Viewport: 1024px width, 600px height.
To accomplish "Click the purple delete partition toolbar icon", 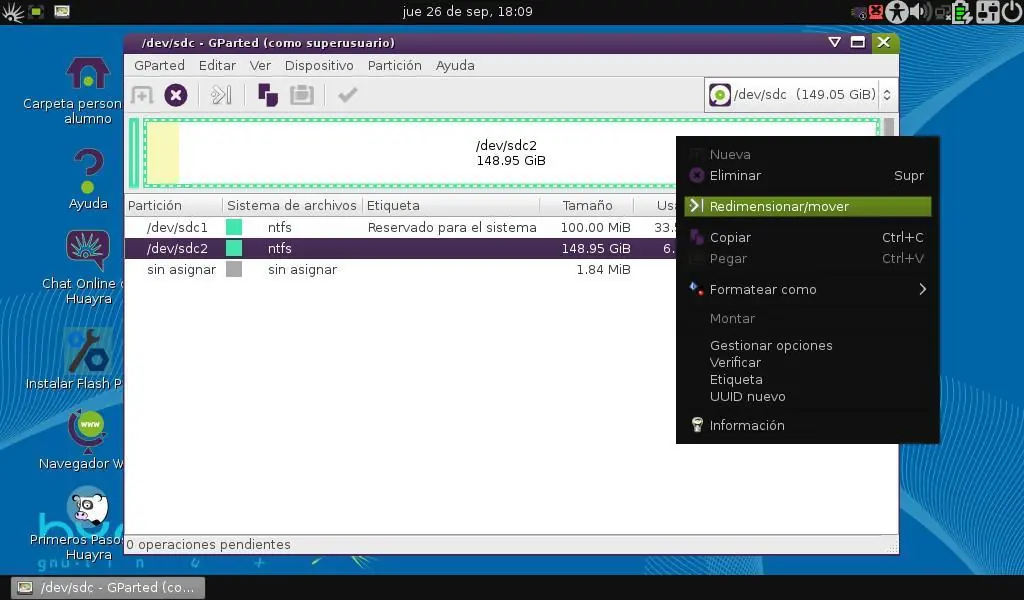I will (176, 95).
